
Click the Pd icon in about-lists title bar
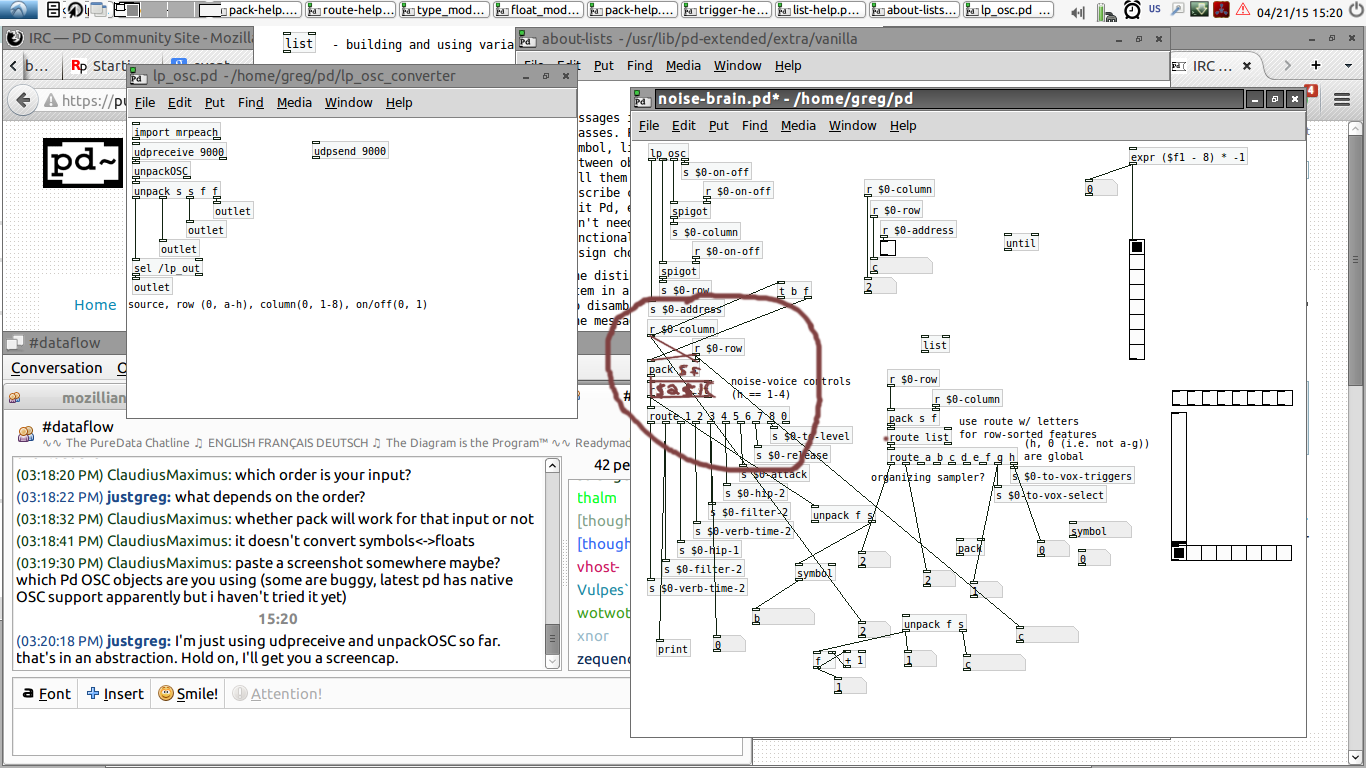pos(528,40)
